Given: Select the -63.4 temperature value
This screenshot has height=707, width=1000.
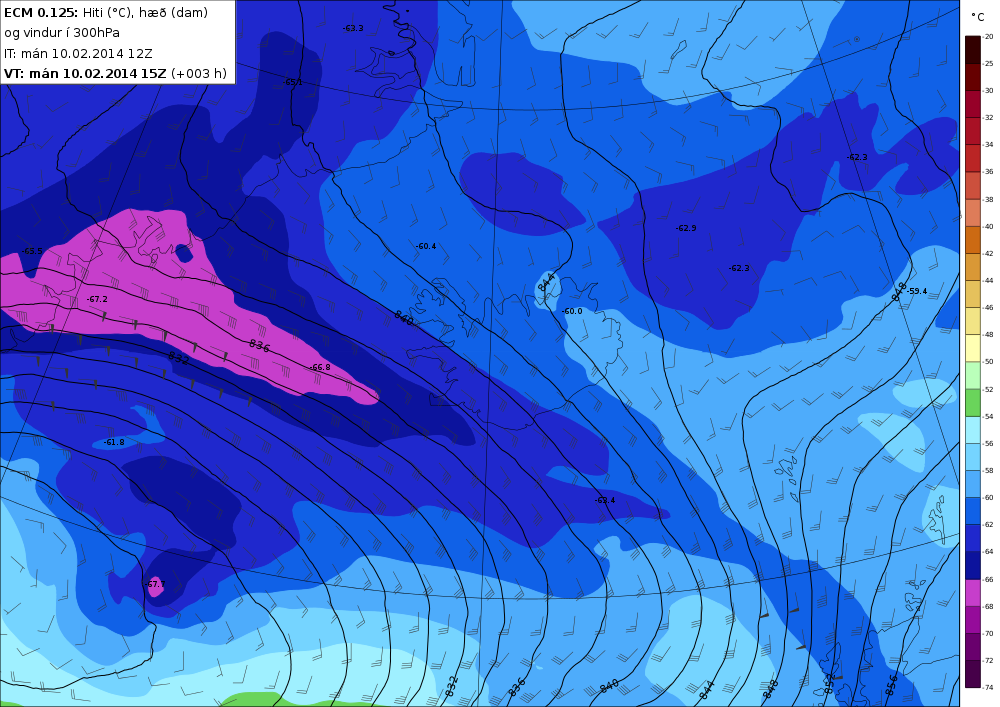Looking at the screenshot, I should point(605,500).
